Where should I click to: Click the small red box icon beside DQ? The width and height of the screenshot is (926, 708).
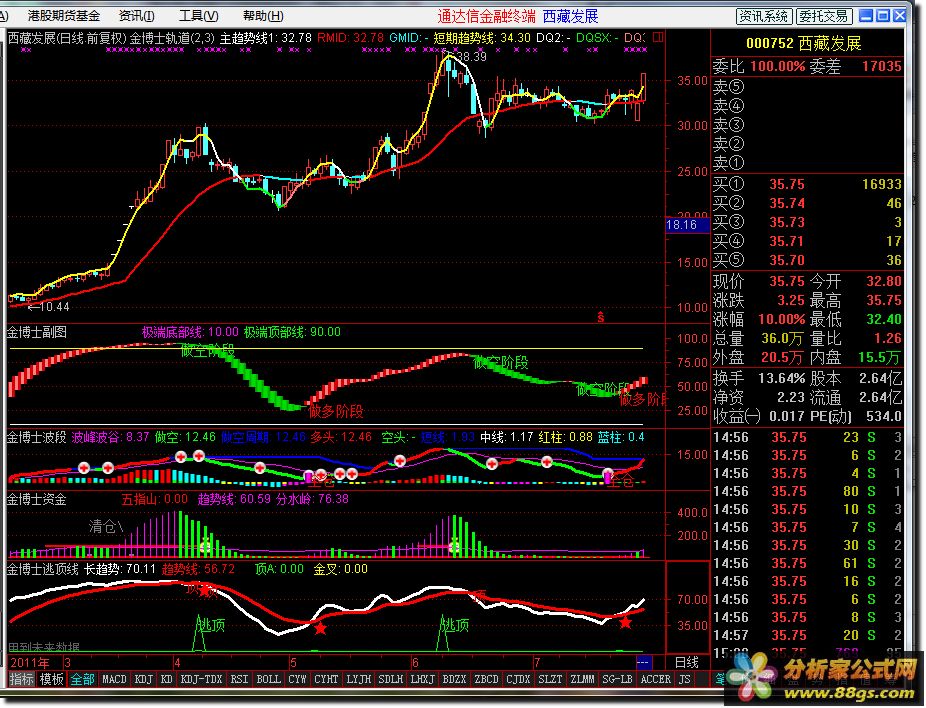pos(658,38)
